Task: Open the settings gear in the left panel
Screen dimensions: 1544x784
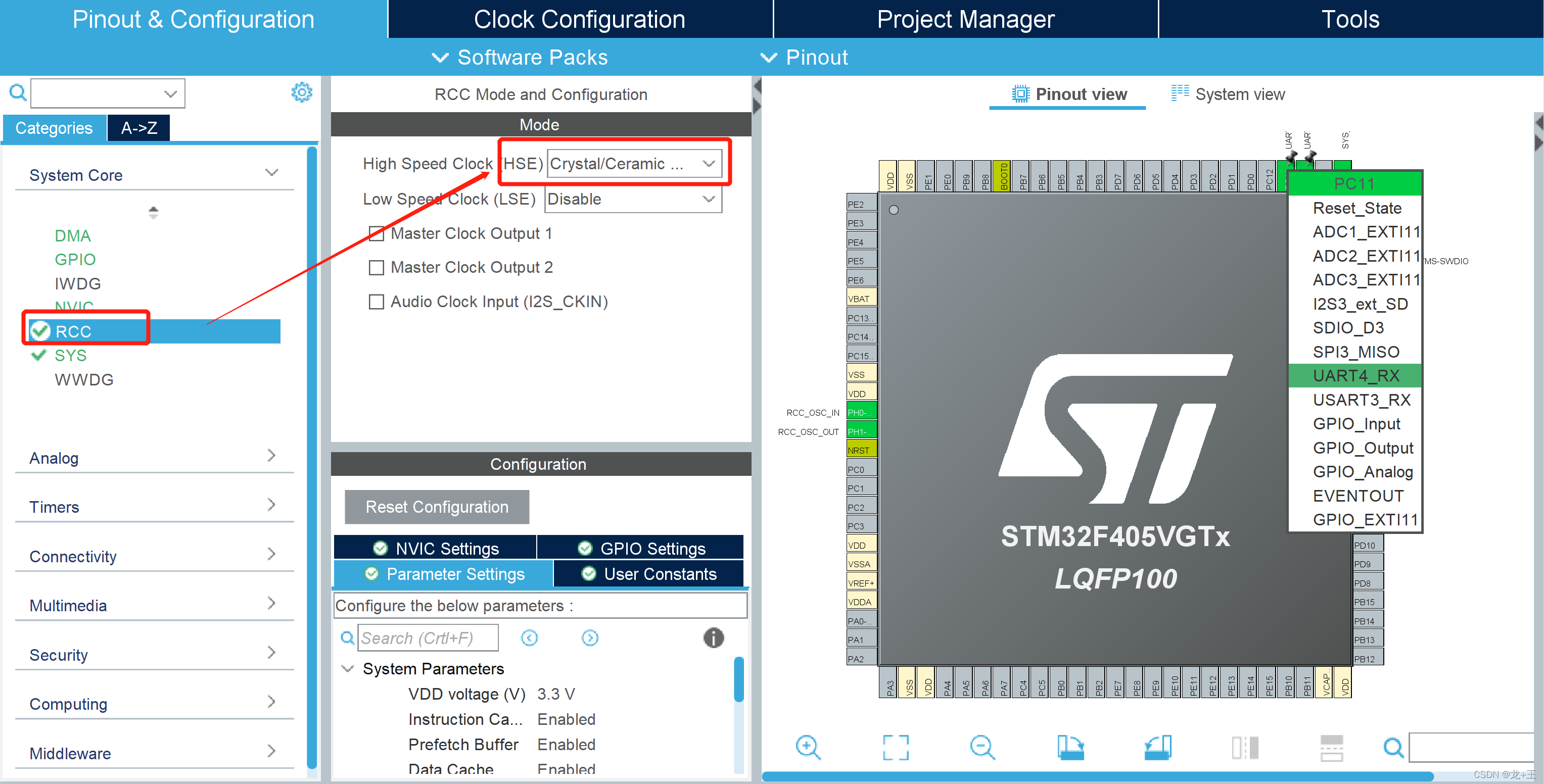Action: coord(303,92)
